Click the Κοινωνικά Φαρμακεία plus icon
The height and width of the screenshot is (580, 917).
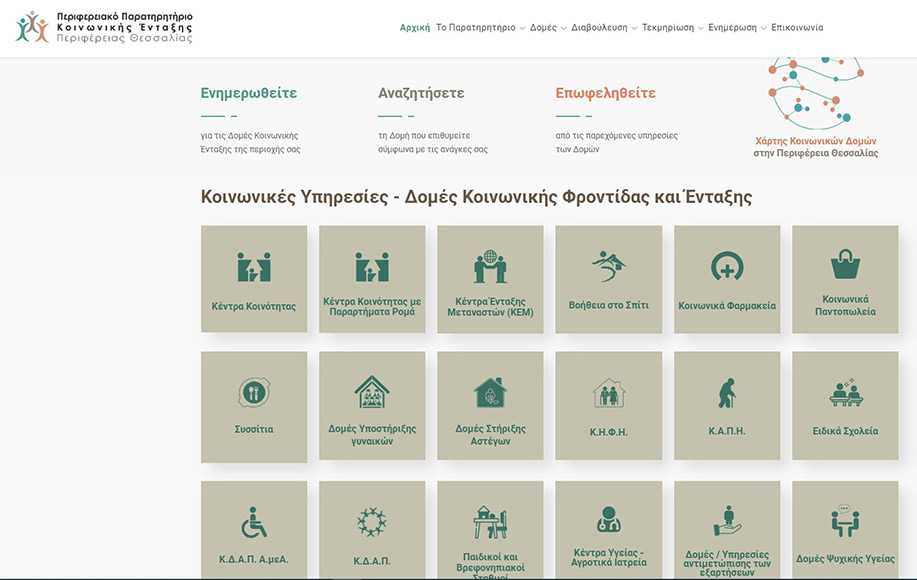[x=727, y=267]
